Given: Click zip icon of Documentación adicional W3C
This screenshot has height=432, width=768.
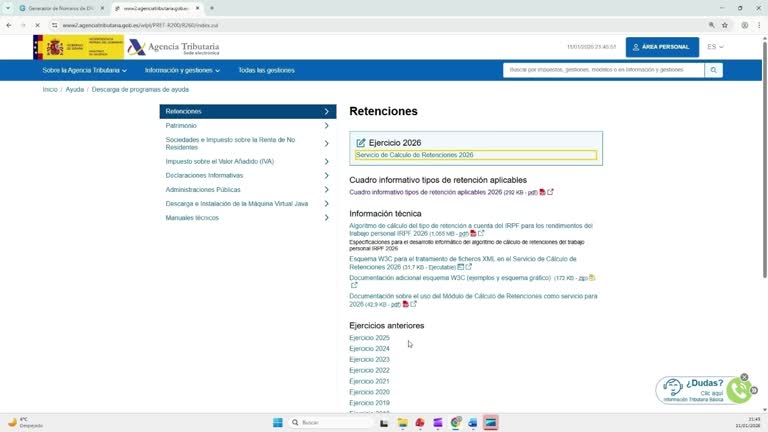Looking at the screenshot, I should pyautogui.click(x=592, y=278).
